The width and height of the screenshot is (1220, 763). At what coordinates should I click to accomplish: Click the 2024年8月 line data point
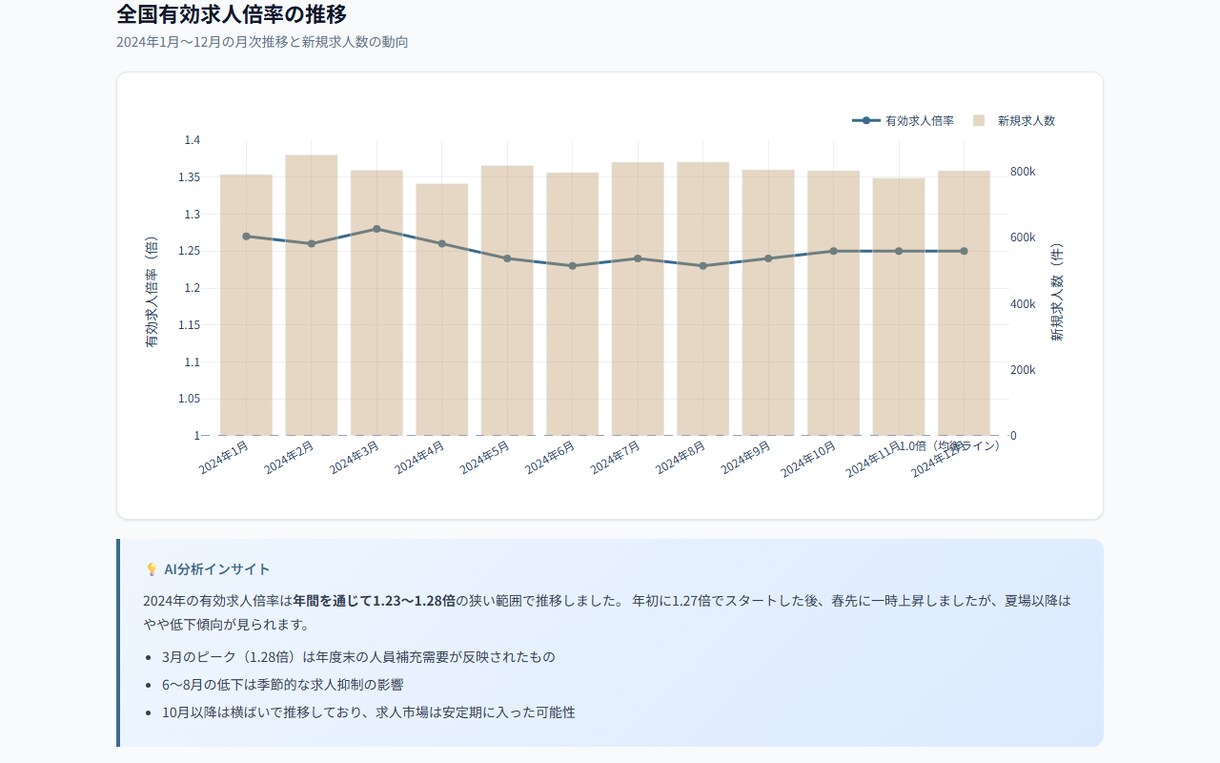(703, 266)
